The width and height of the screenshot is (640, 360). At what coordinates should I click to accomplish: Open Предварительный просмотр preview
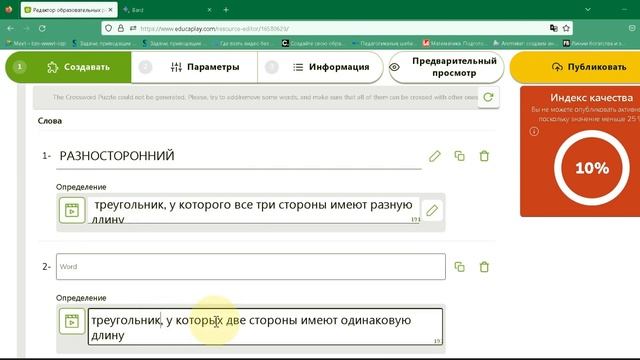pyautogui.click(x=446, y=67)
